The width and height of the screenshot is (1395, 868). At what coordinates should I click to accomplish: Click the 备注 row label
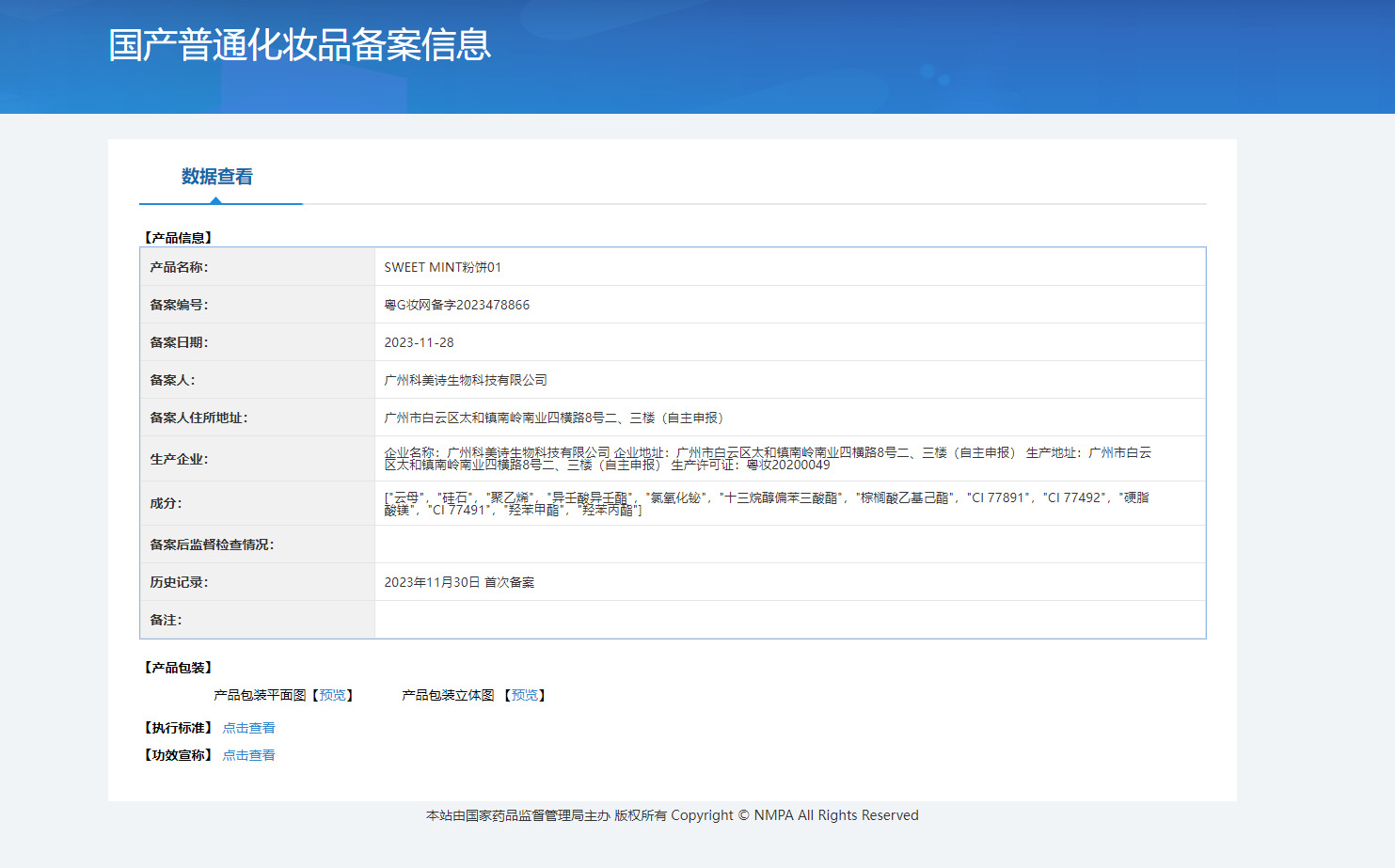[166, 620]
